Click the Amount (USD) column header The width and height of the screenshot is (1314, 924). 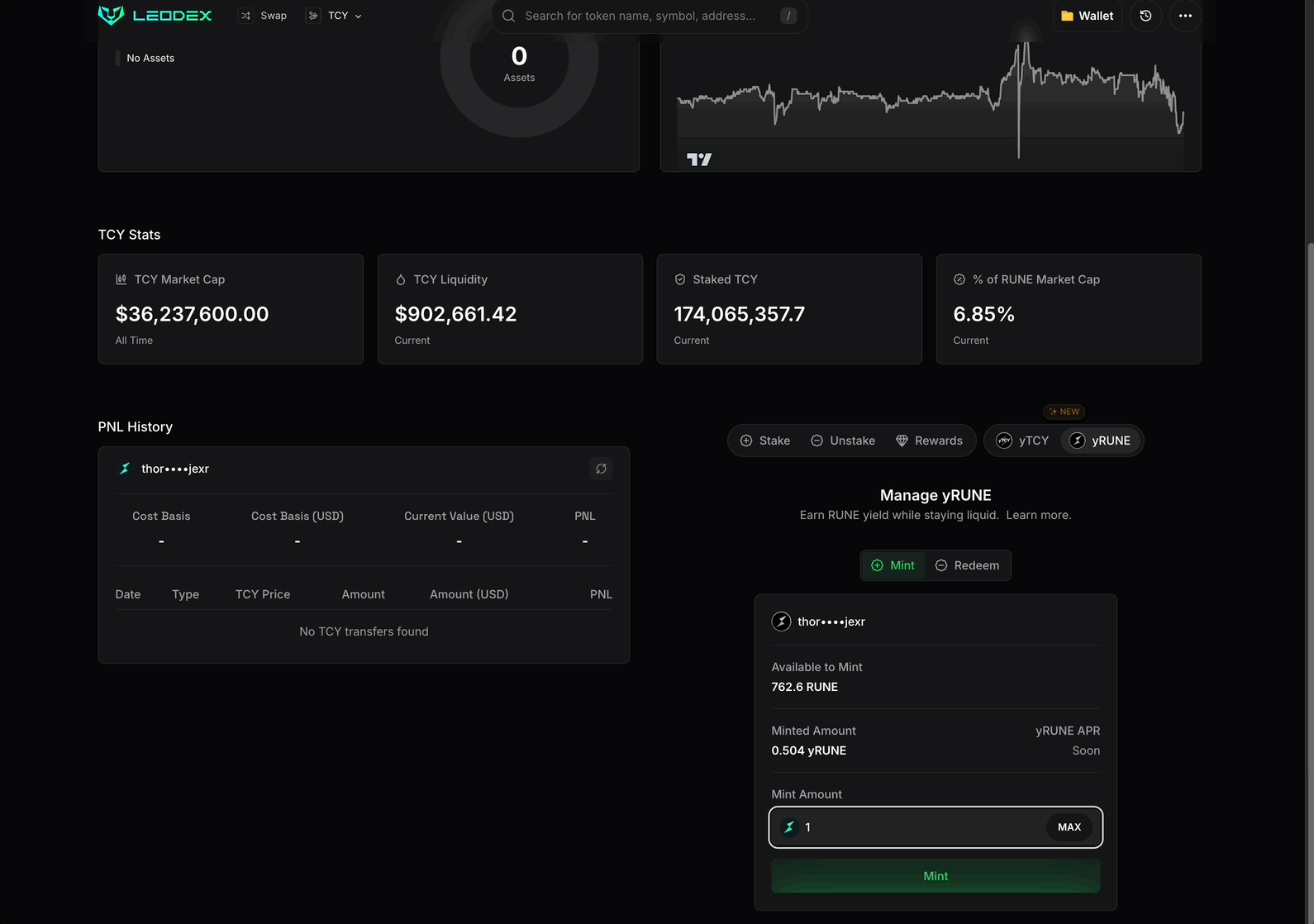click(x=469, y=594)
